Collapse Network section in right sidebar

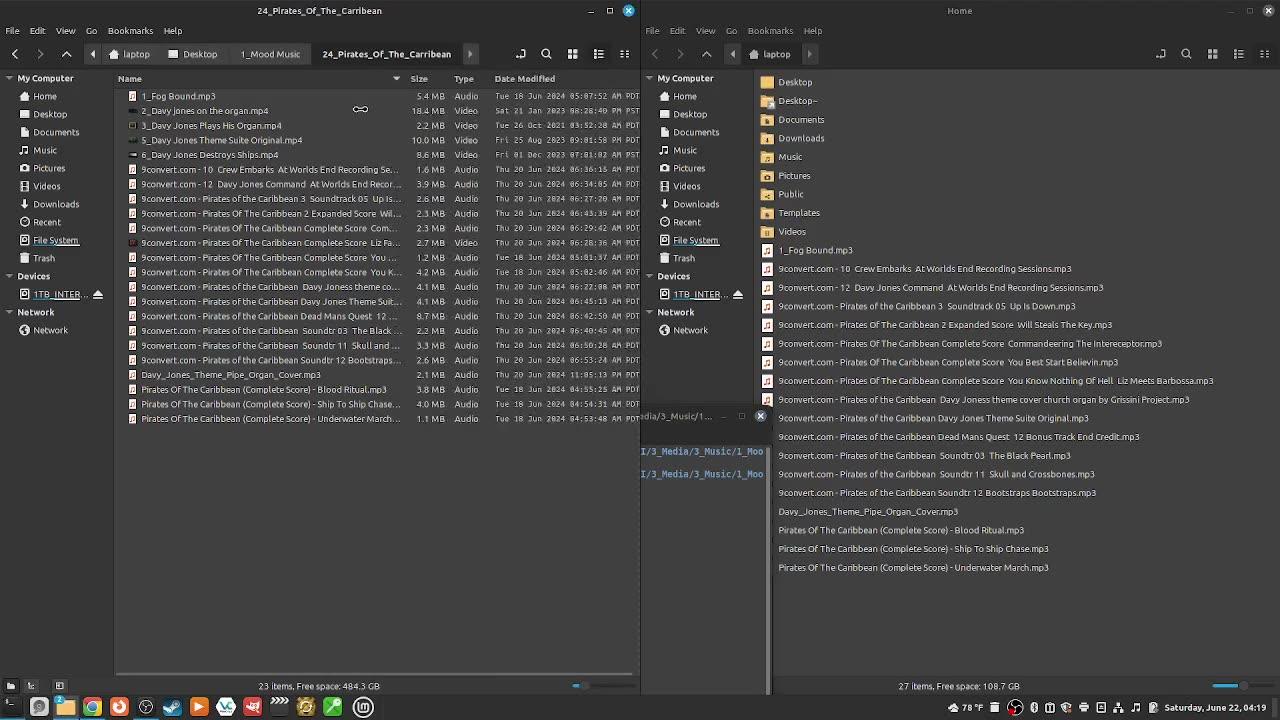[x=649, y=312]
